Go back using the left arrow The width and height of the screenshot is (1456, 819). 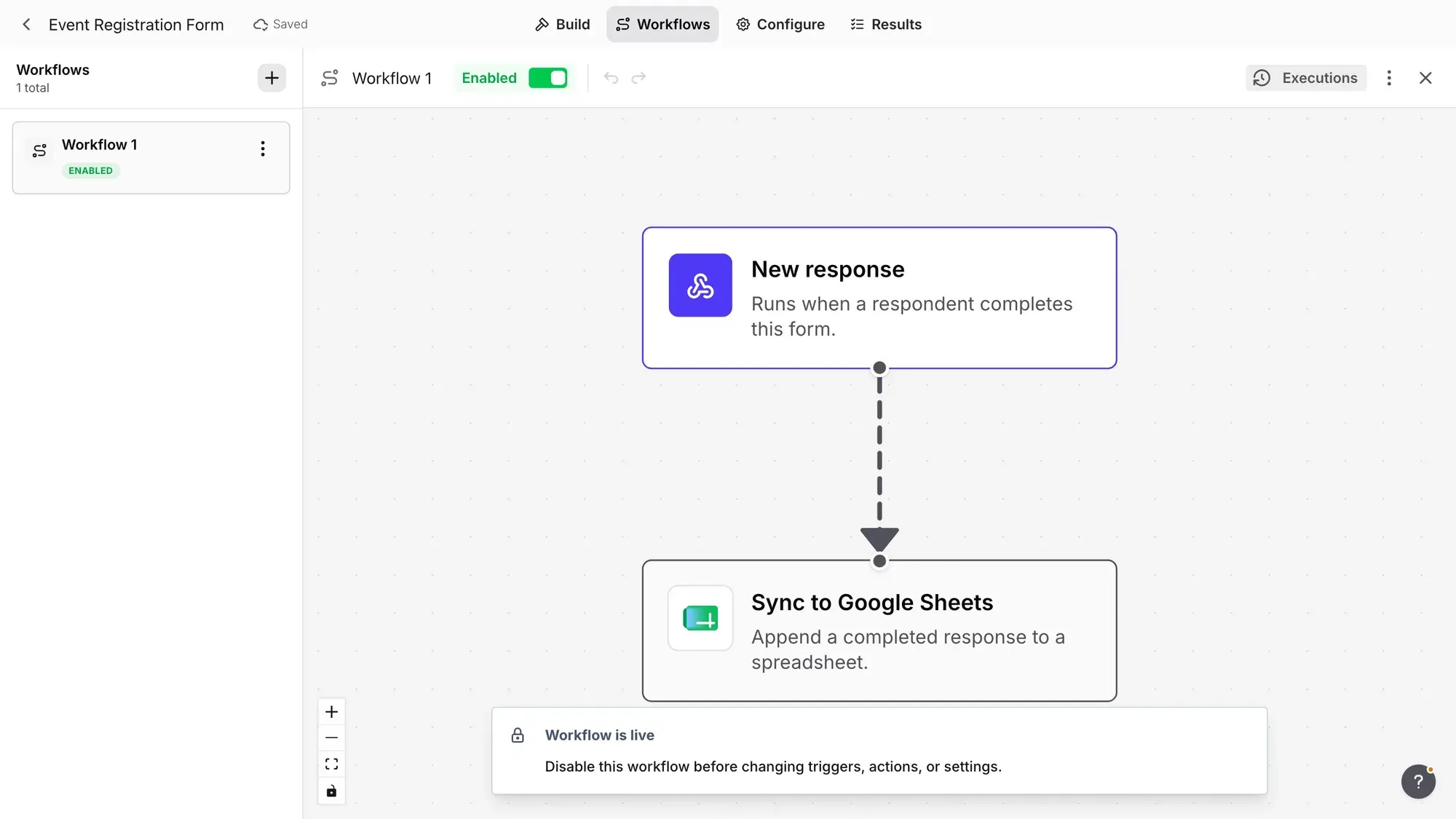[26, 24]
